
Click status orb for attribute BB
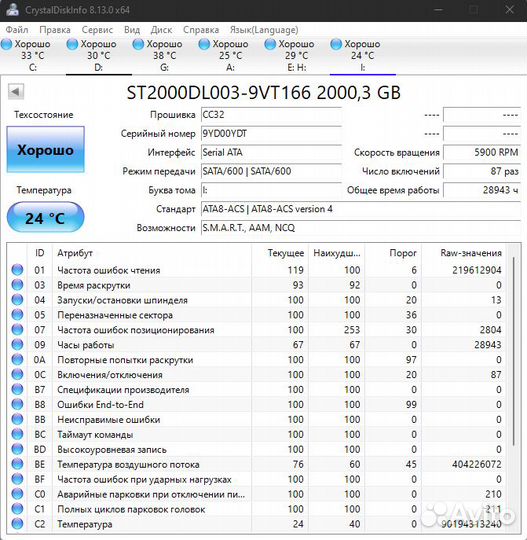click(17, 419)
